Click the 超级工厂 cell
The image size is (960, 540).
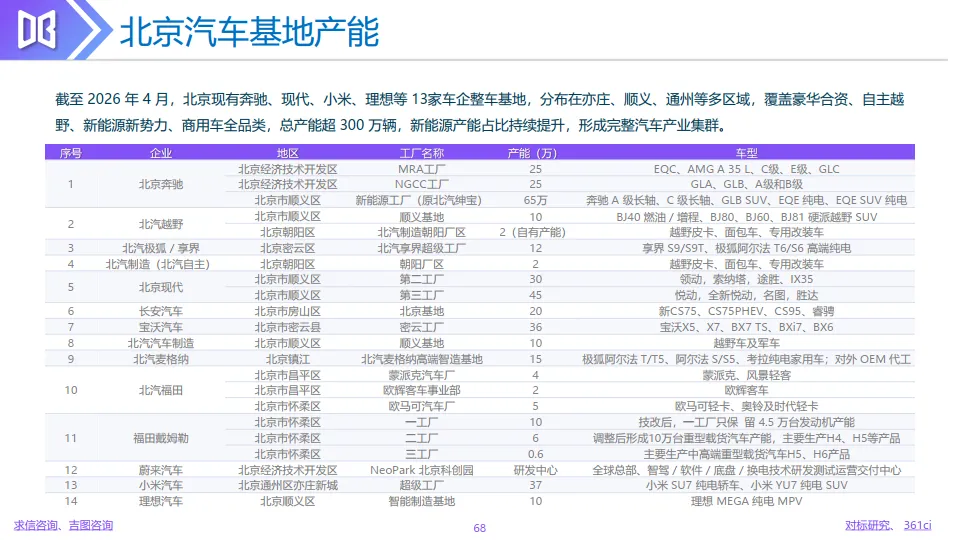[421, 485]
